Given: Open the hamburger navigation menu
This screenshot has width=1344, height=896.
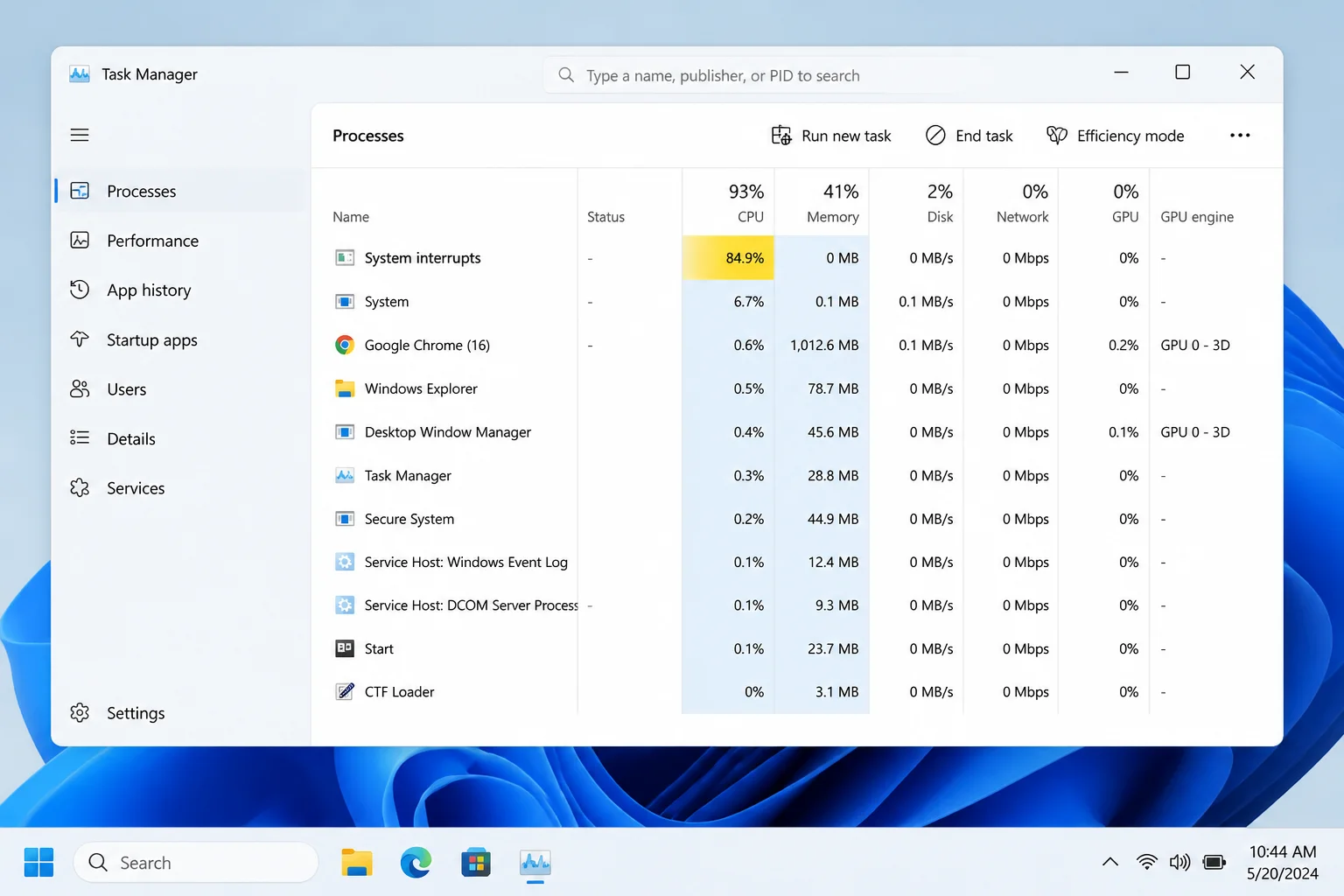Looking at the screenshot, I should point(80,135).
